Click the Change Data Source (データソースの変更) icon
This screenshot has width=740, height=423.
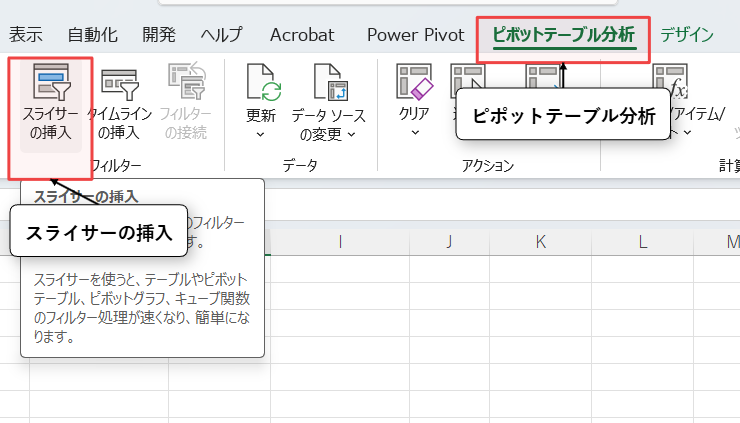coord(328,82)
